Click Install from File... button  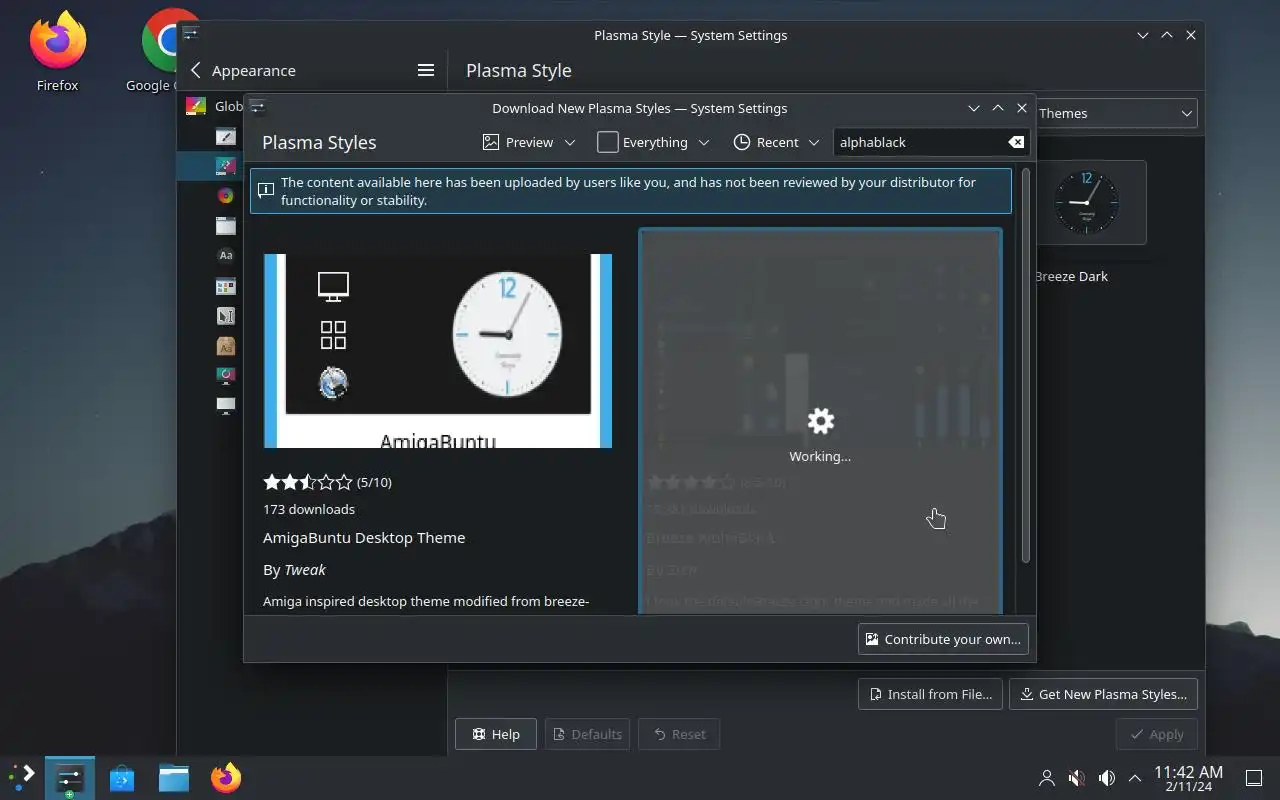[x=930, y=694]
